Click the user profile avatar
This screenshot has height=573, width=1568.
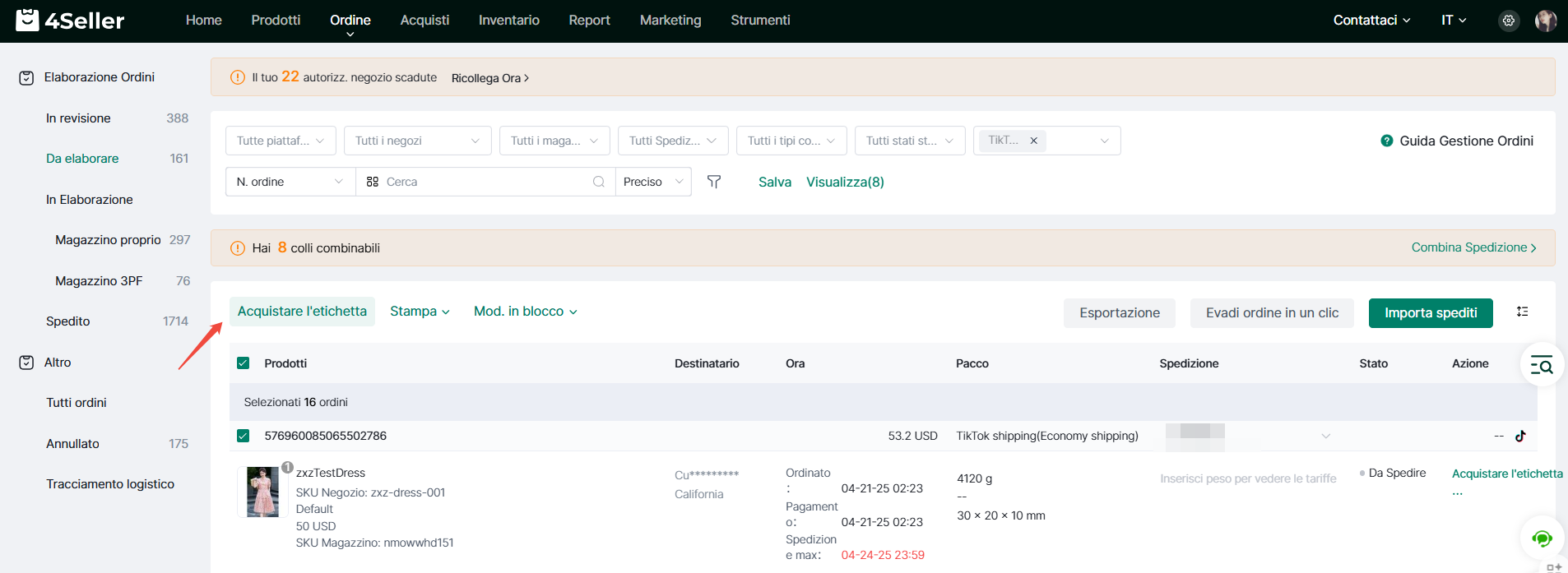click(x=1545, y=21)
